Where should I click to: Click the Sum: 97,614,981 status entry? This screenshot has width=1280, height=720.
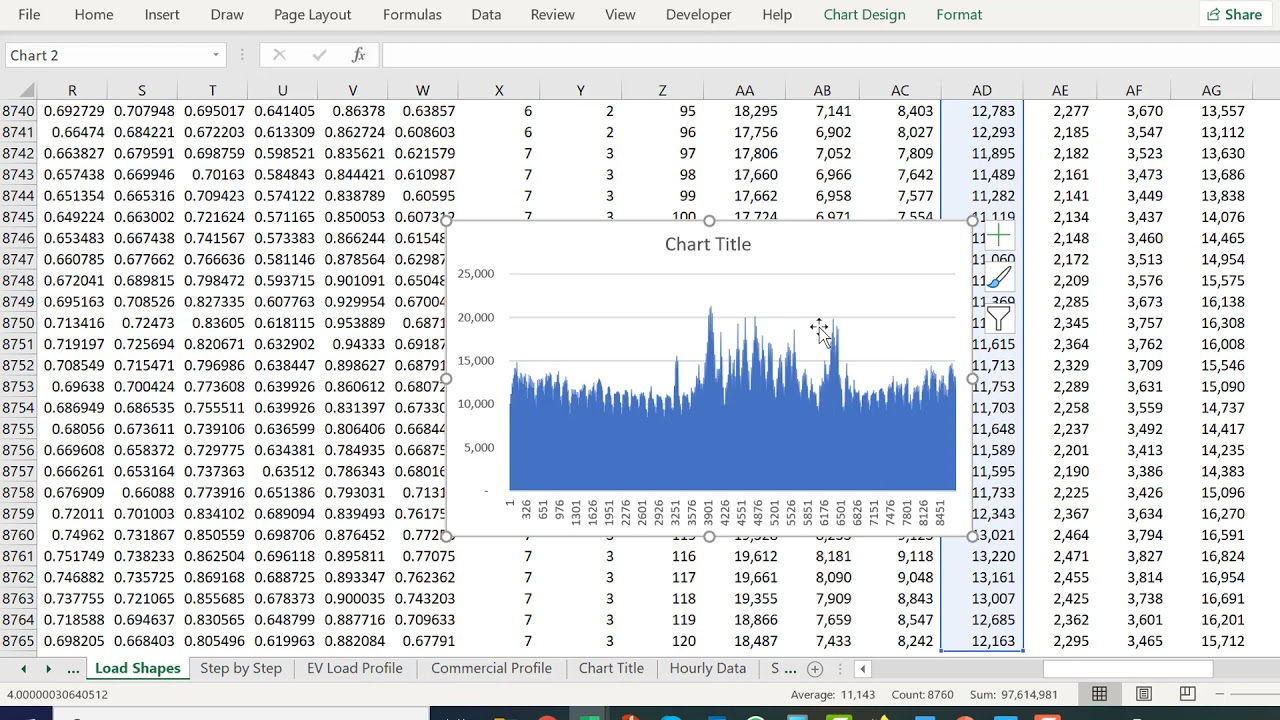coord(1014,694)
